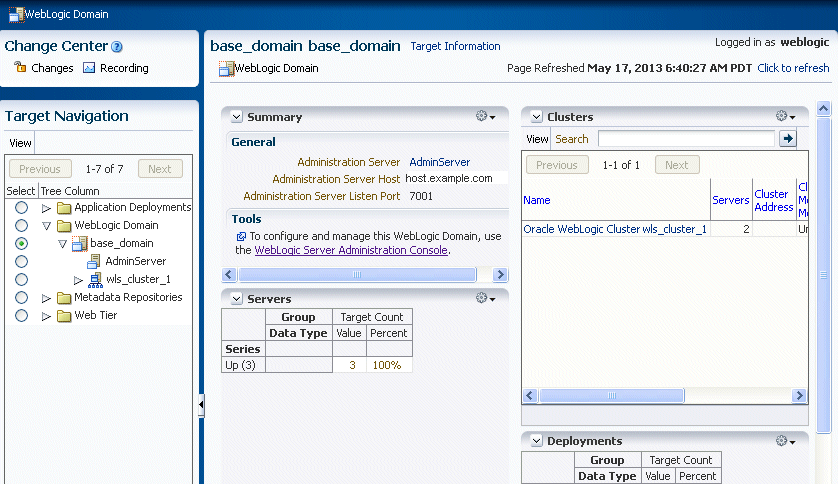Click Clusters table scrollbar right arrow
The image size is (838, 484).
800,395
